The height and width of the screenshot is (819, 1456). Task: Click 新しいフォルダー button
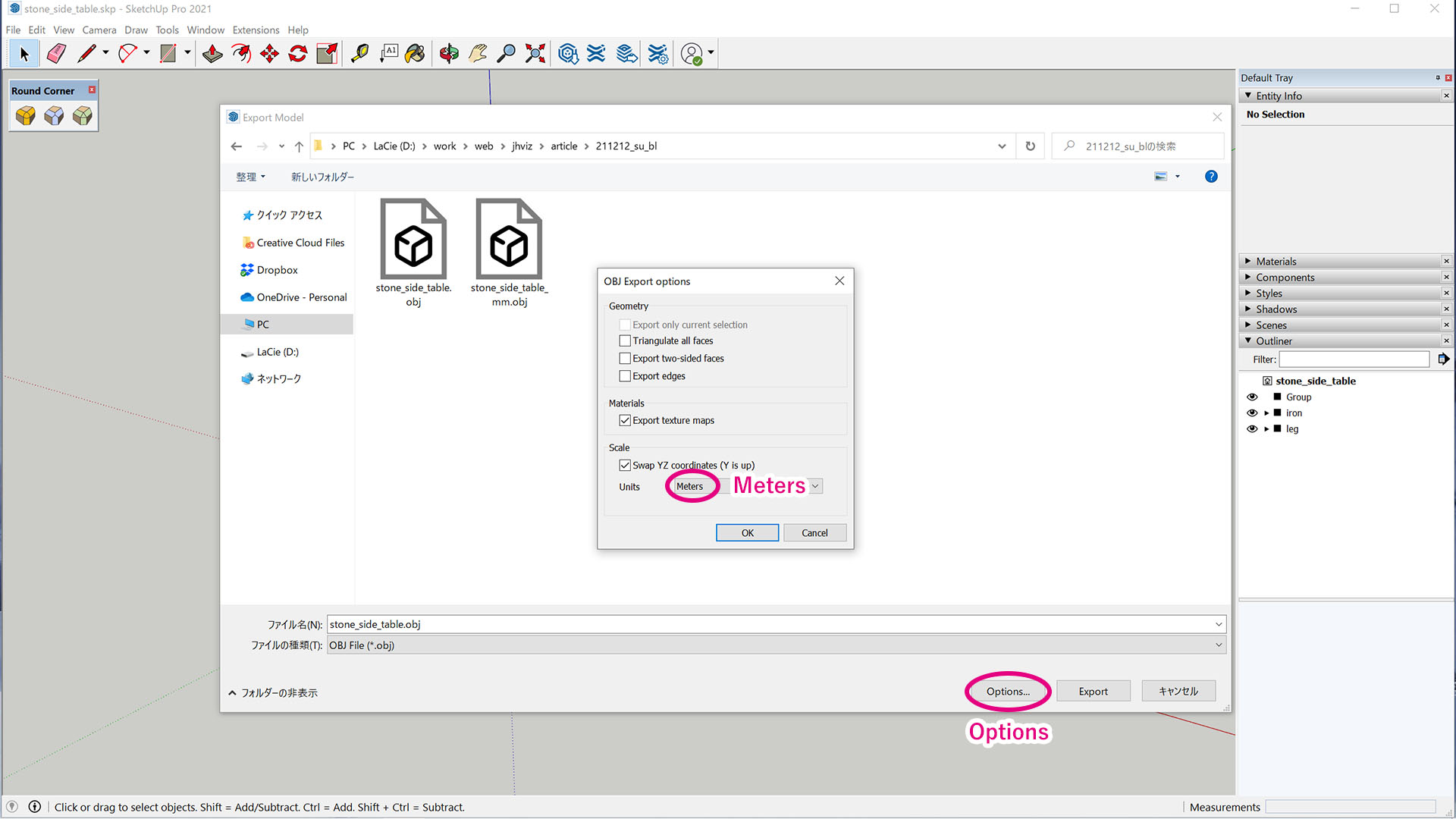[x=322, y=177]
